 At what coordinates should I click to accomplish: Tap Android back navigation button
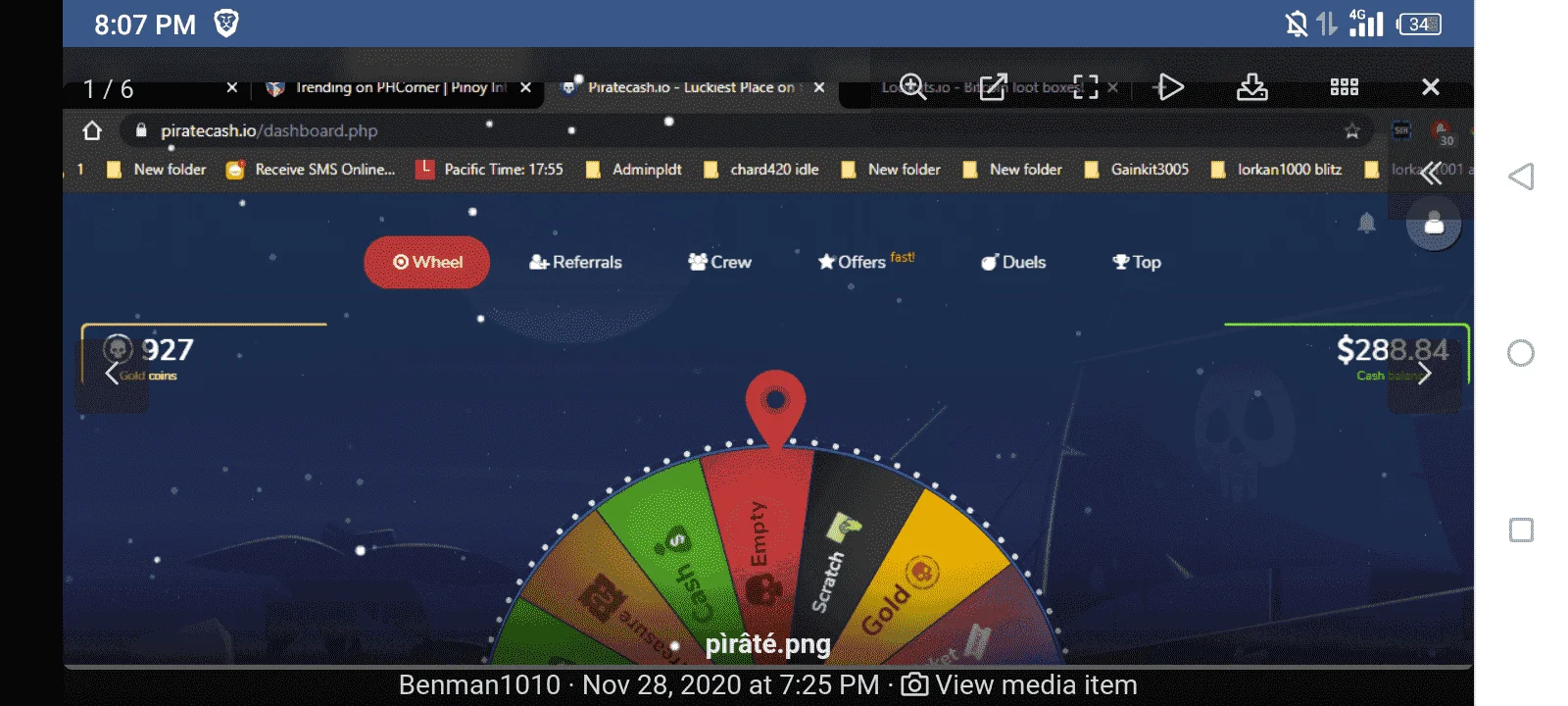pyautogui.click(x=1521, y=176)
